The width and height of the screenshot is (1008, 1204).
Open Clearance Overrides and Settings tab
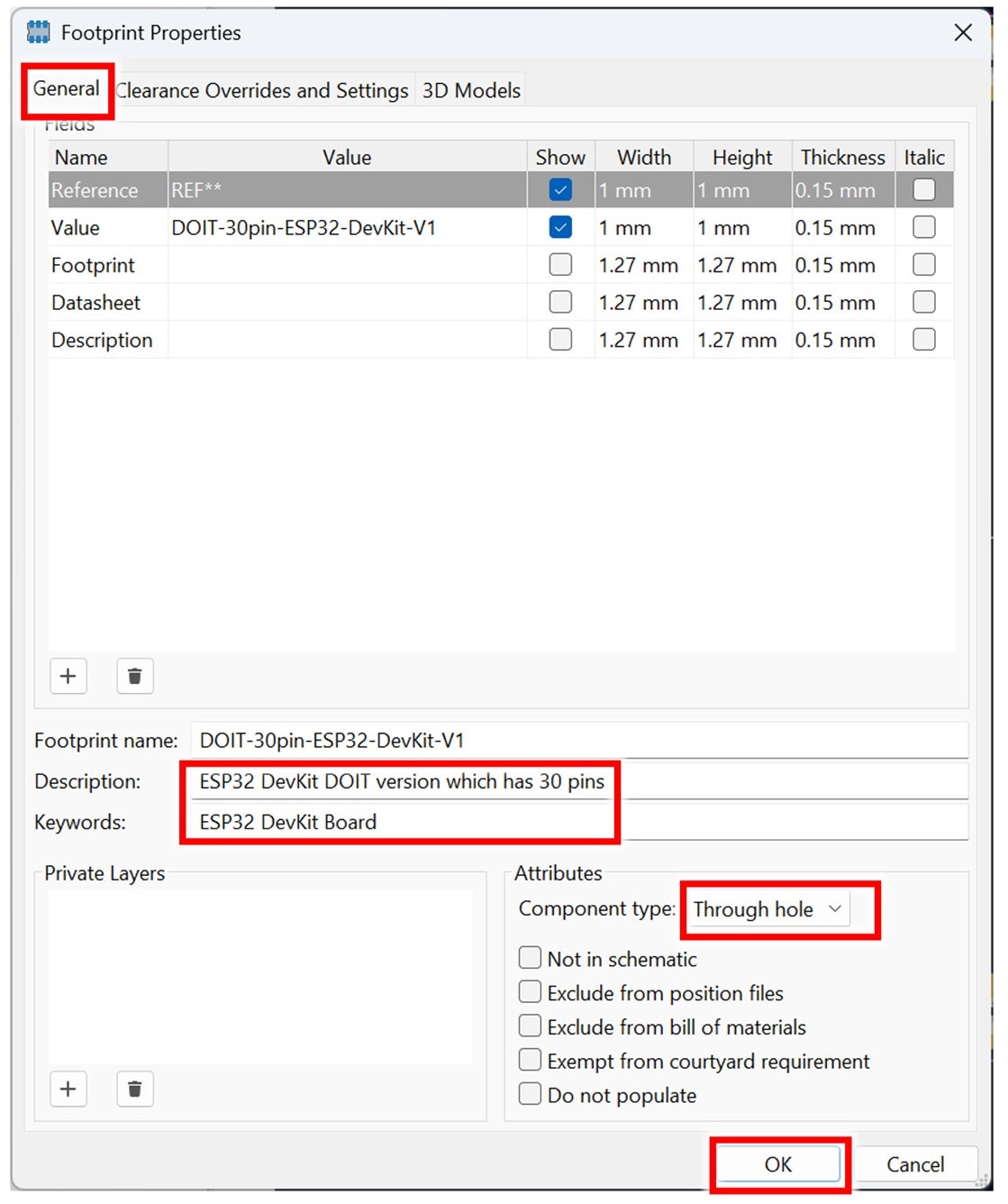[x=262, y=91]
